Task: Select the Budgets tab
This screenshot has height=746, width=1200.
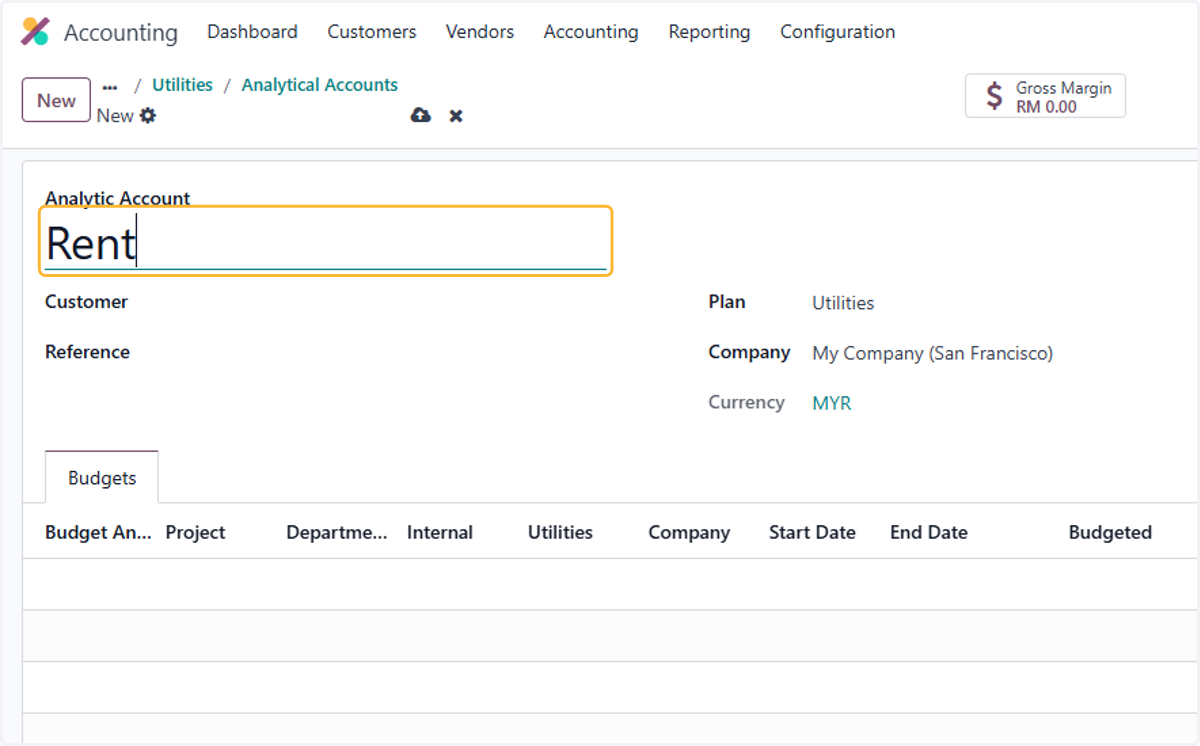Action: tap(102, 478)
